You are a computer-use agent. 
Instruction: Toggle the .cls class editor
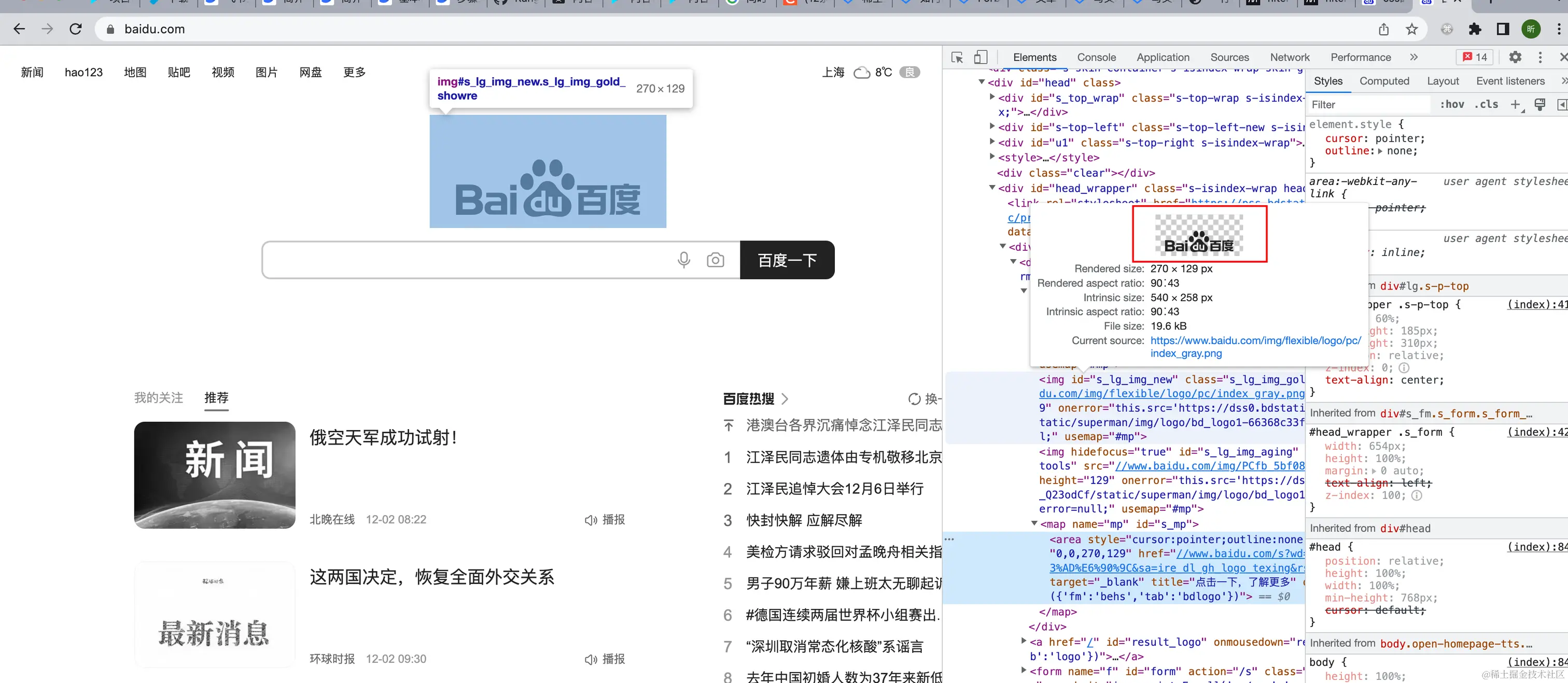click(x=1486, y=105)
